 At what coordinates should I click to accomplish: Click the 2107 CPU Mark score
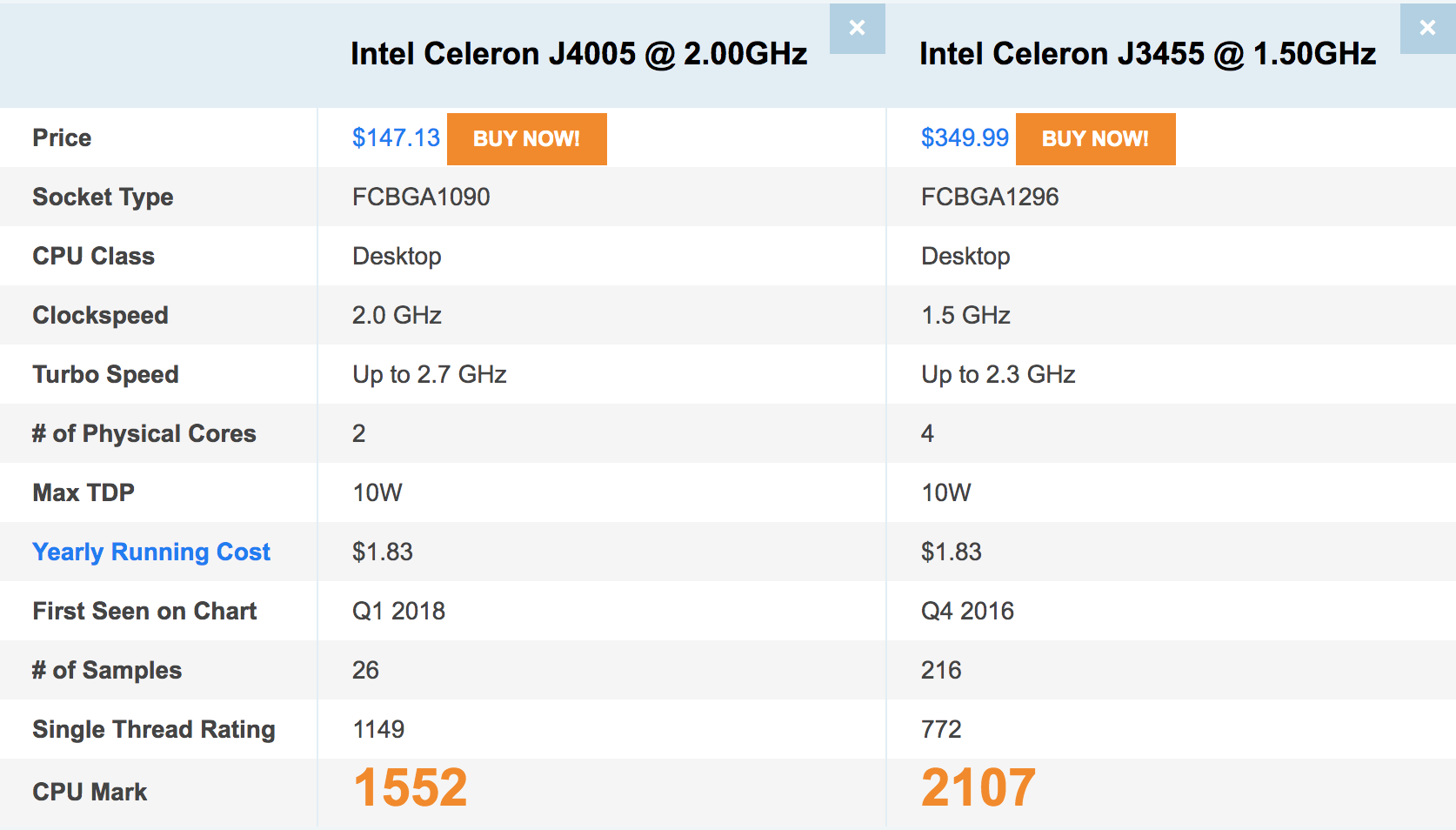[978, 788]
